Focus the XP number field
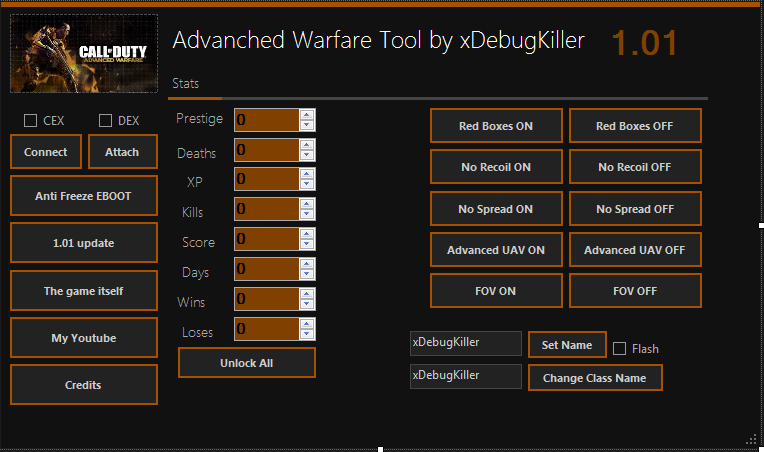The image size is (764, 452). [x=267, y=179]
